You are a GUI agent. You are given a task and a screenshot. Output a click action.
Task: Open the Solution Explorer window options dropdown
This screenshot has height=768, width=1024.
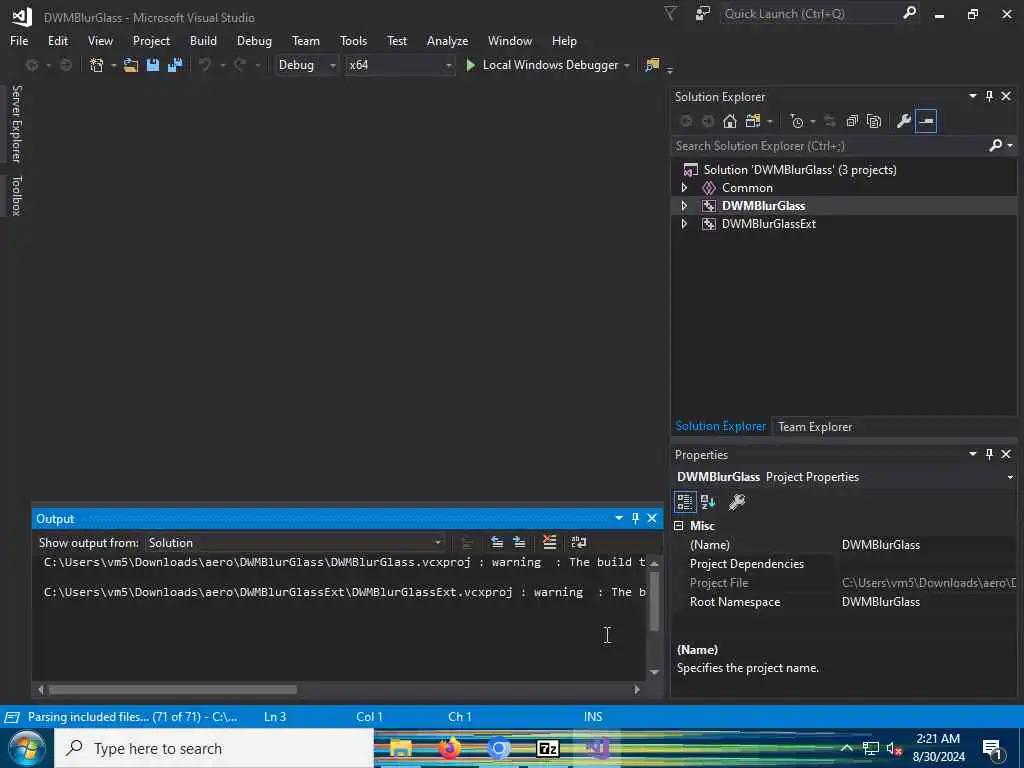[972, 96]
